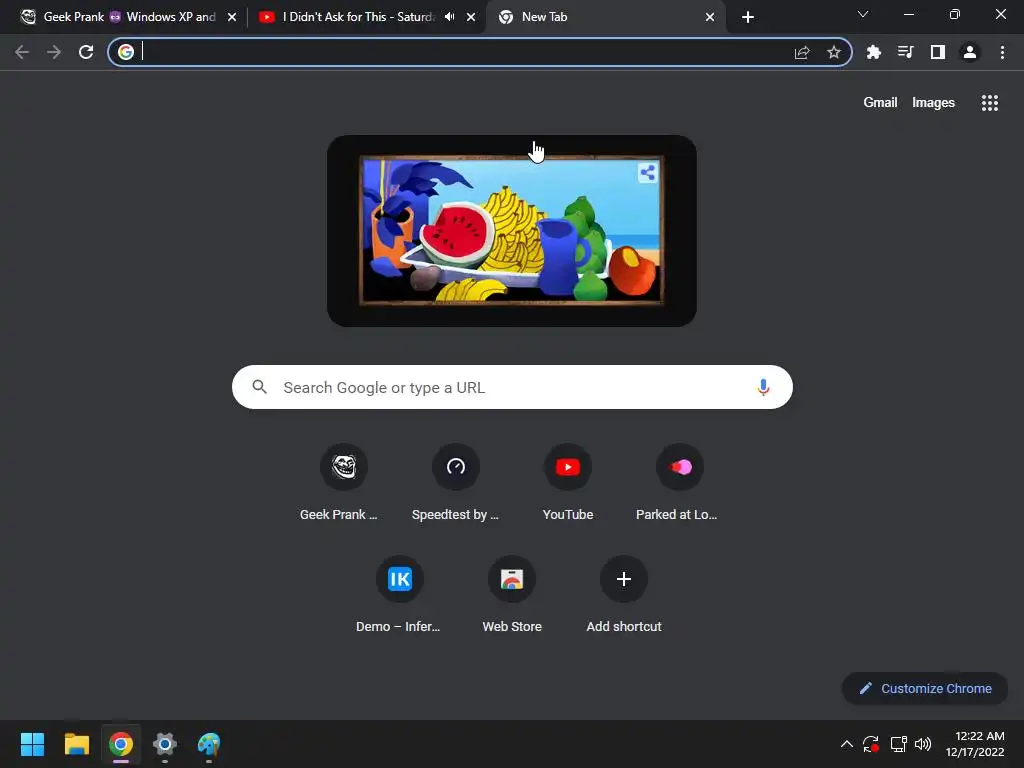Open the media controls icon in toolbar

pos(906,52)
